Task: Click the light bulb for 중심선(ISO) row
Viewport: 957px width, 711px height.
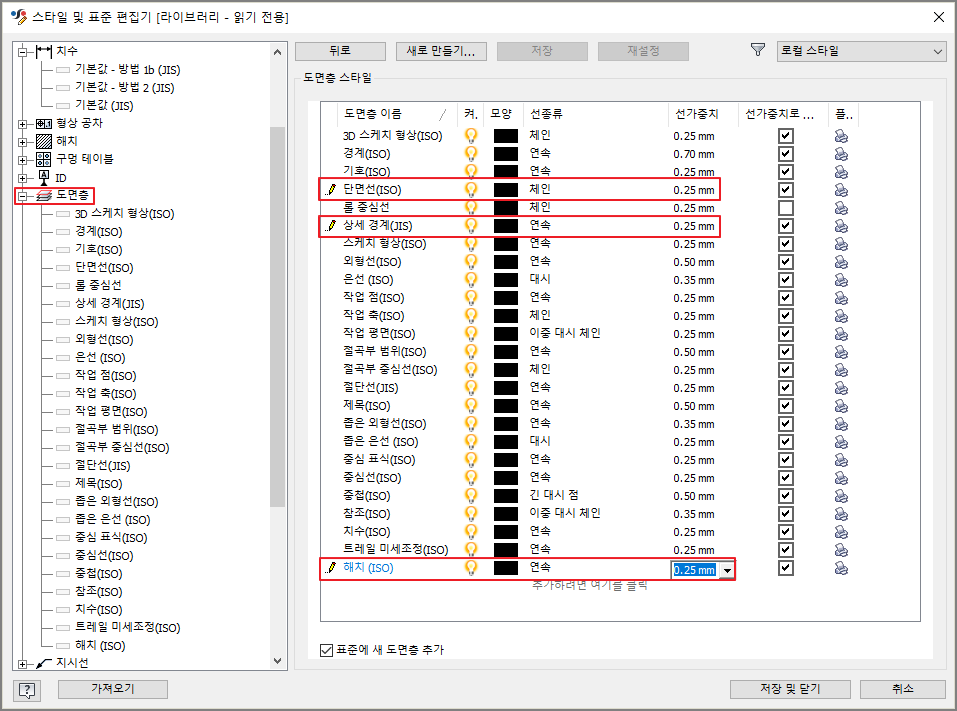Action: [471, 478]
